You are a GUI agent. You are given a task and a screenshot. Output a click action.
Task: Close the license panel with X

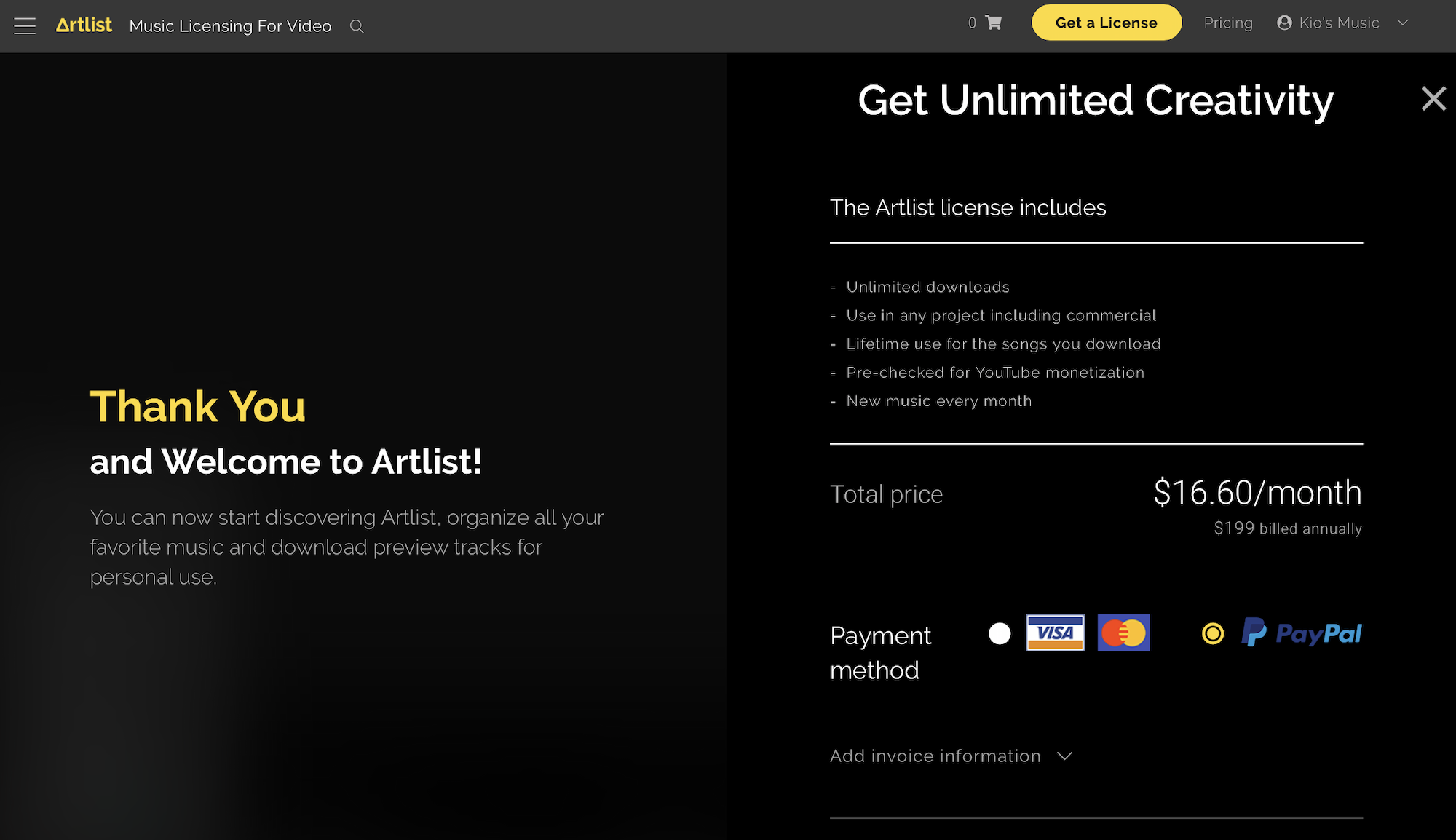point(1433,98)
